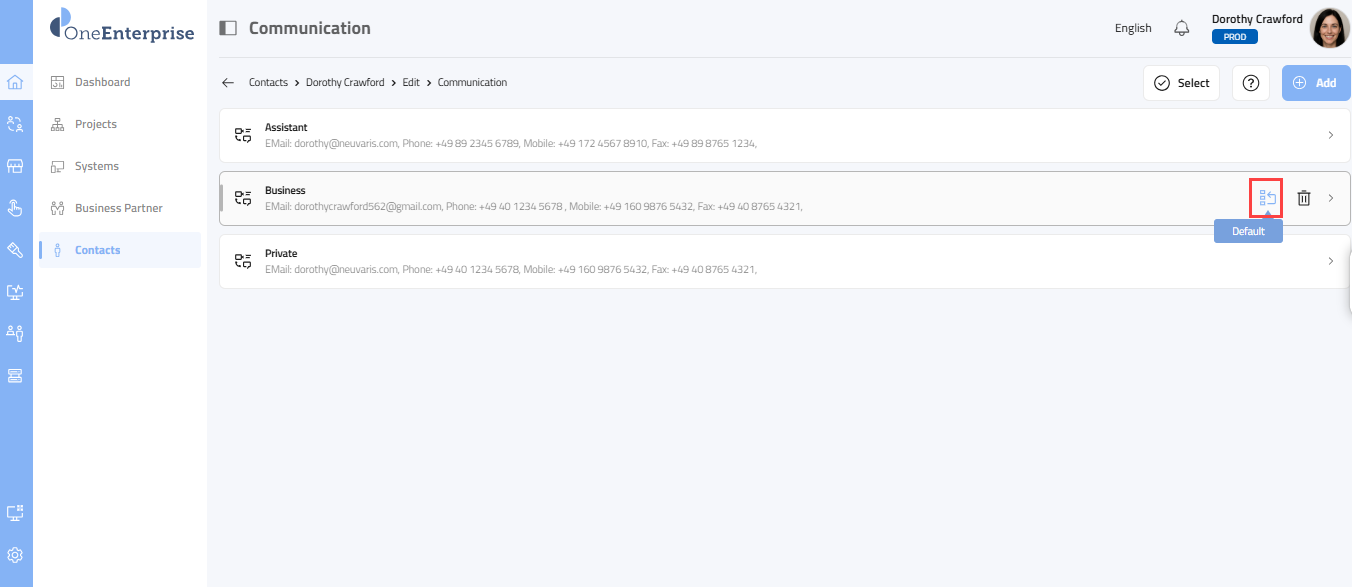Expand the Business row chevron
Screen dimensions: 1352x587
[1330, 198]
